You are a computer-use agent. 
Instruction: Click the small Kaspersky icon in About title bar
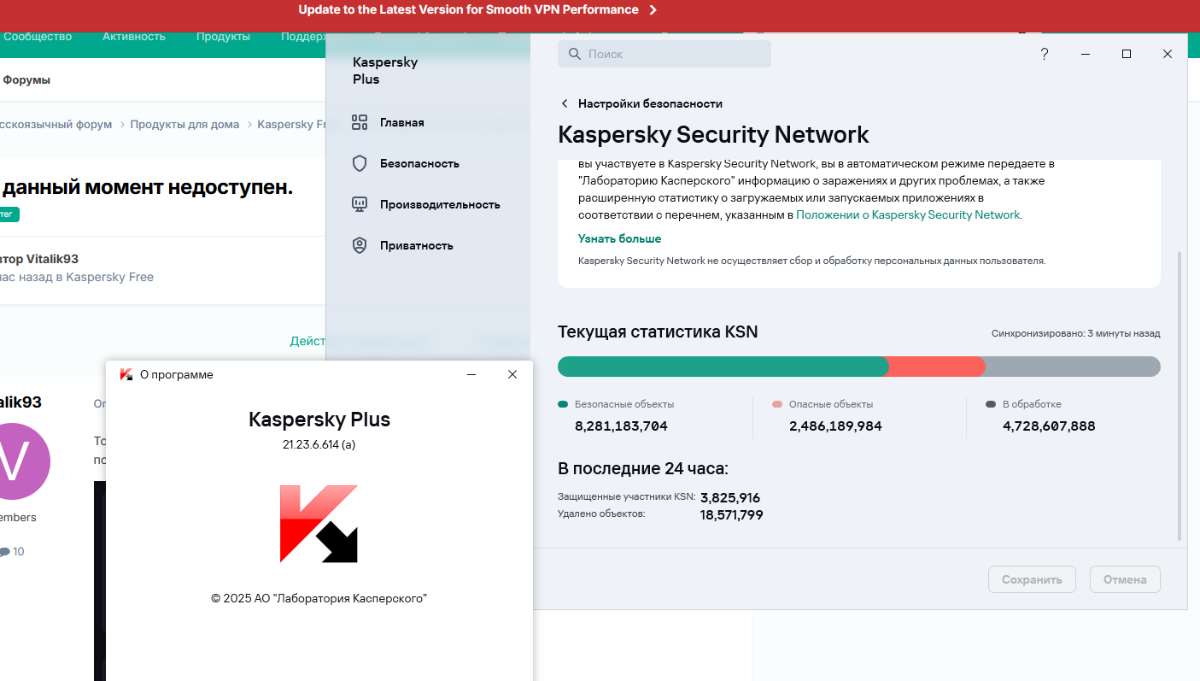(x=126, y=374)
